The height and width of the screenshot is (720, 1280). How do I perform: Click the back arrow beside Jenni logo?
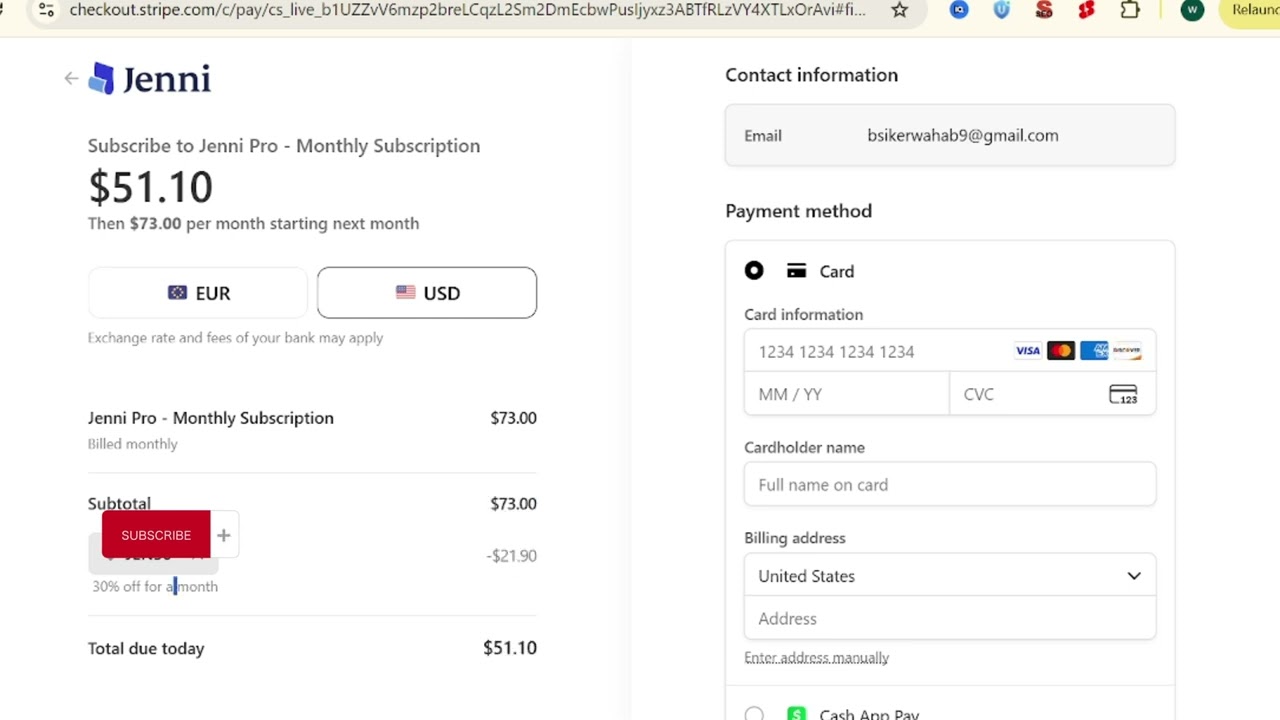(71, 78)
